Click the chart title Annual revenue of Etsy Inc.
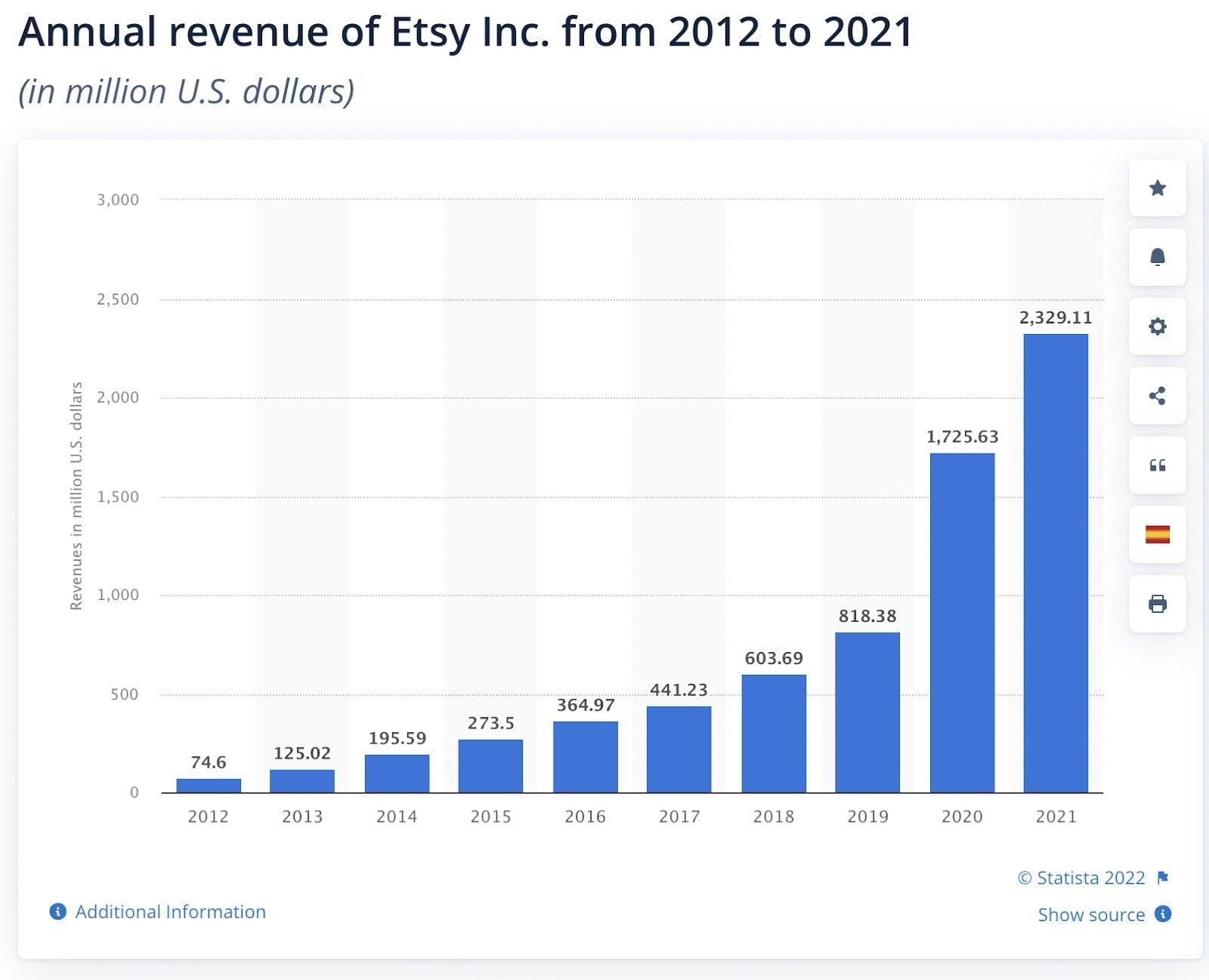 coord(465,32)
